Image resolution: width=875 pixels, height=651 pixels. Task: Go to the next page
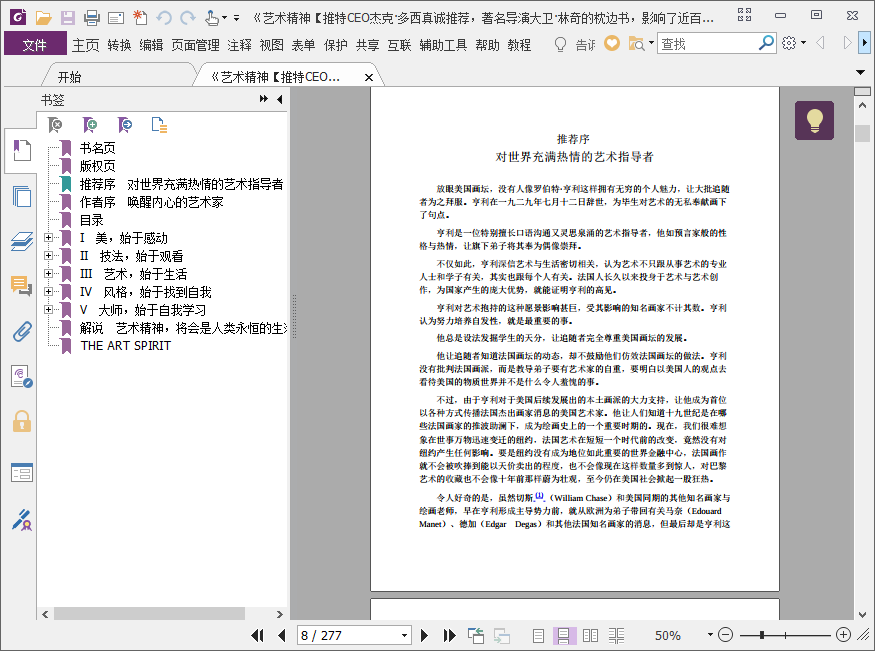point(424,635)
